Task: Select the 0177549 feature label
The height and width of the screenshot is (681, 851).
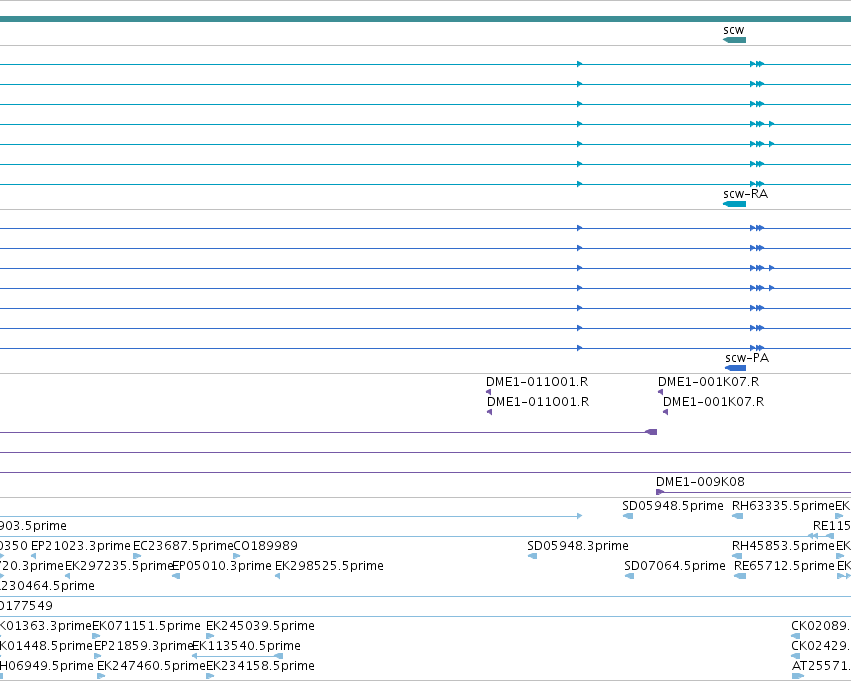Action: tap(26, 606)
